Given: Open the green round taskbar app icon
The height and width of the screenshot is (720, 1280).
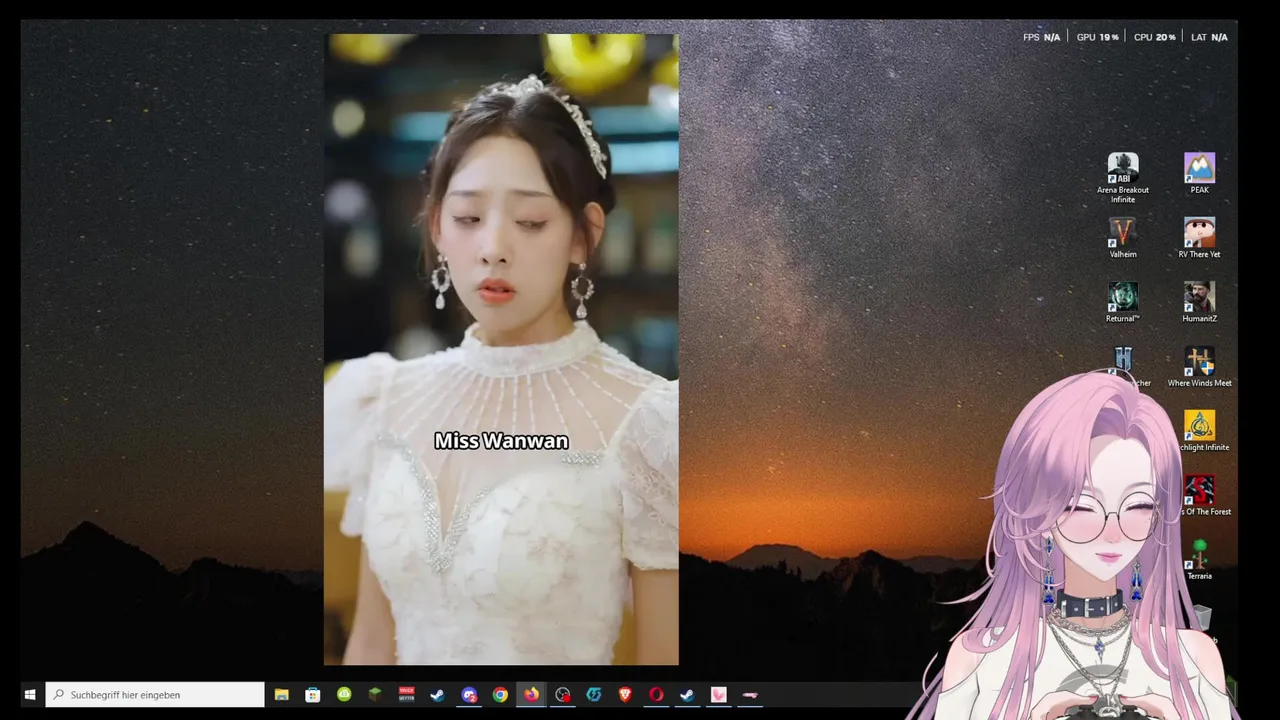Looking at the screenshot, I should tap(344, 695).
